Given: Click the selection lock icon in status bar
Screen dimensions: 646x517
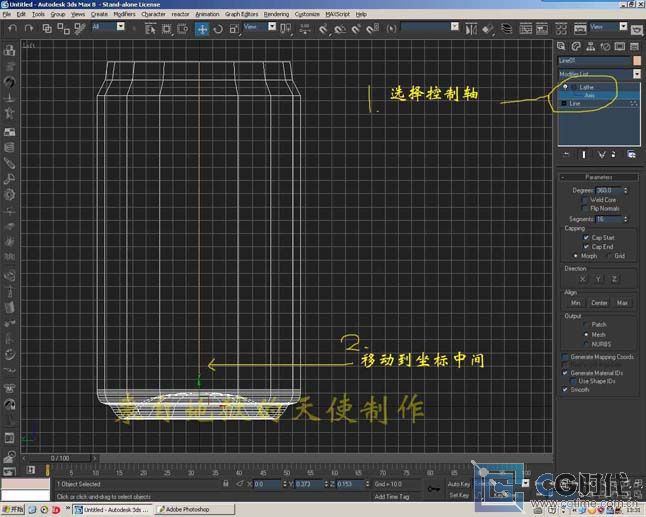Looking at the screenshot, I should (x=225, y=484).
